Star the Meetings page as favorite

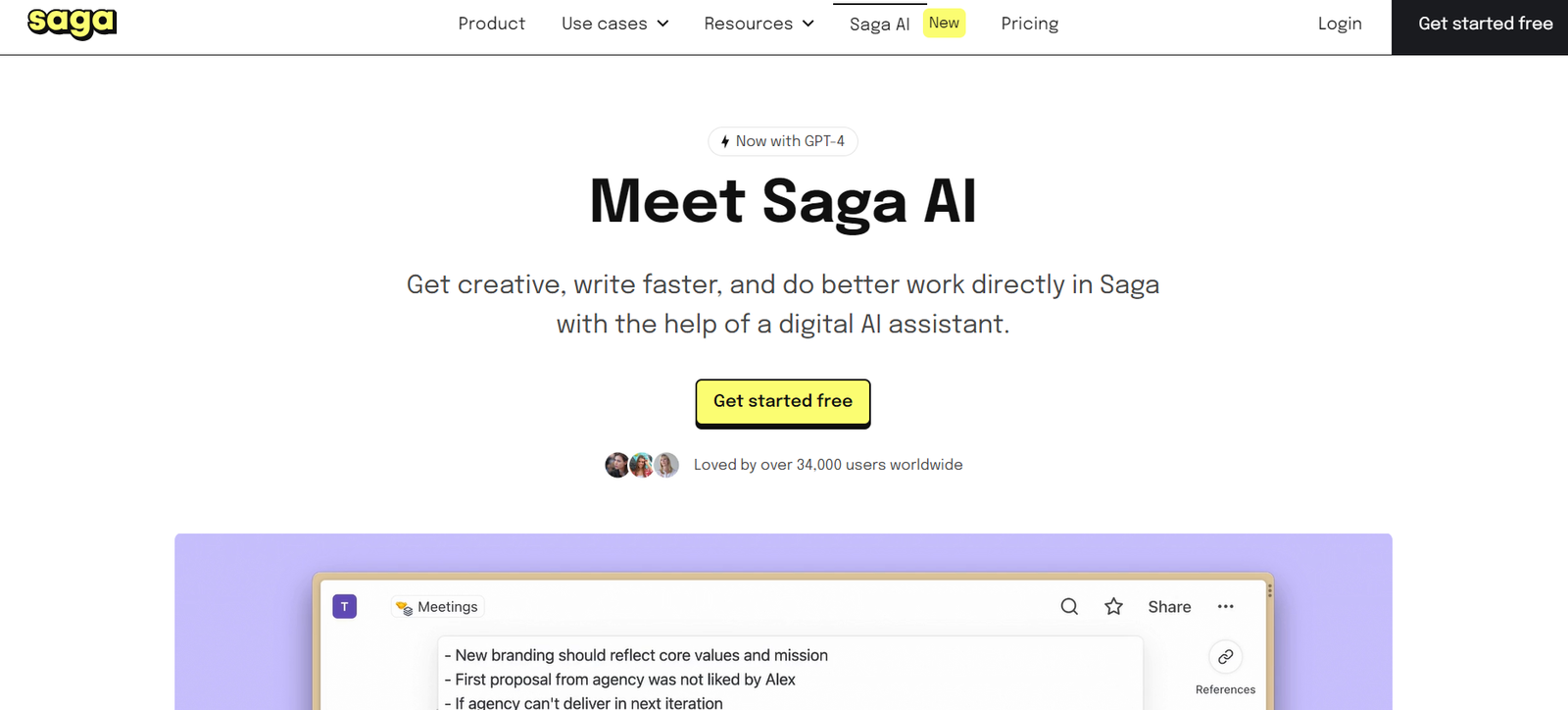tap(1113, 607)
